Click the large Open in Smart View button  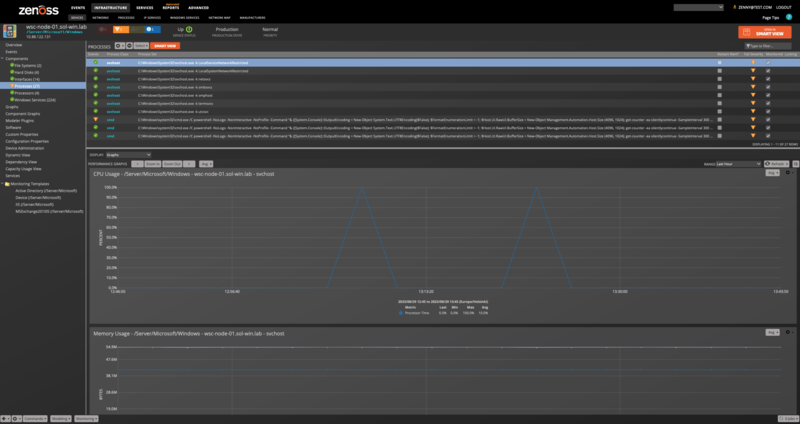click(765, 32)
